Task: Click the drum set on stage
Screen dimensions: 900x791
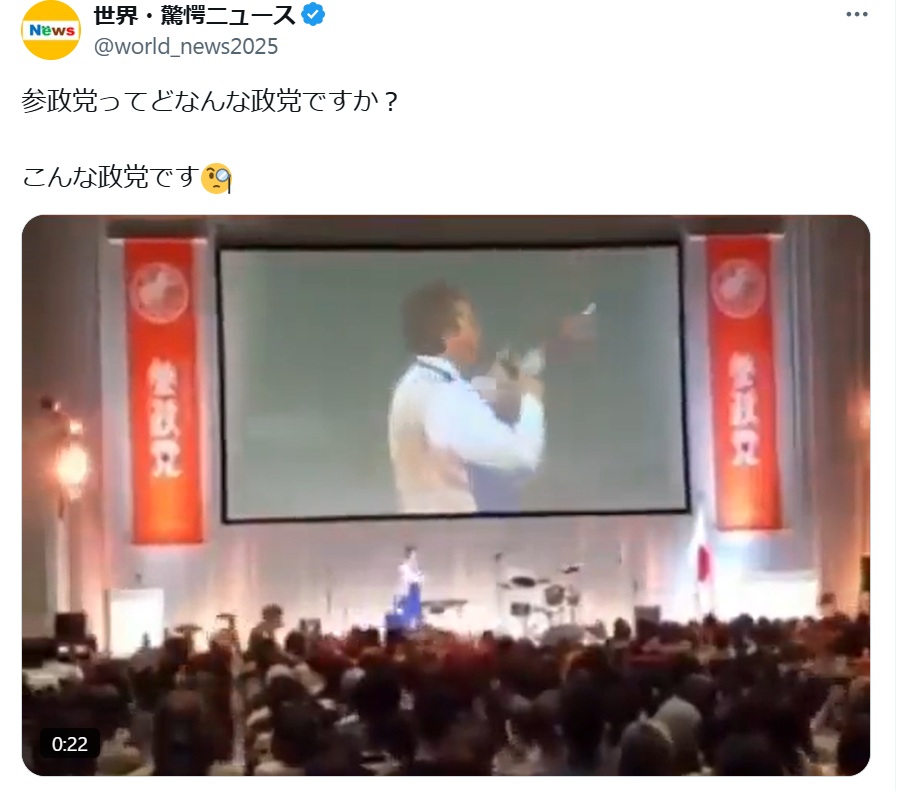Action: coord(541,597)
